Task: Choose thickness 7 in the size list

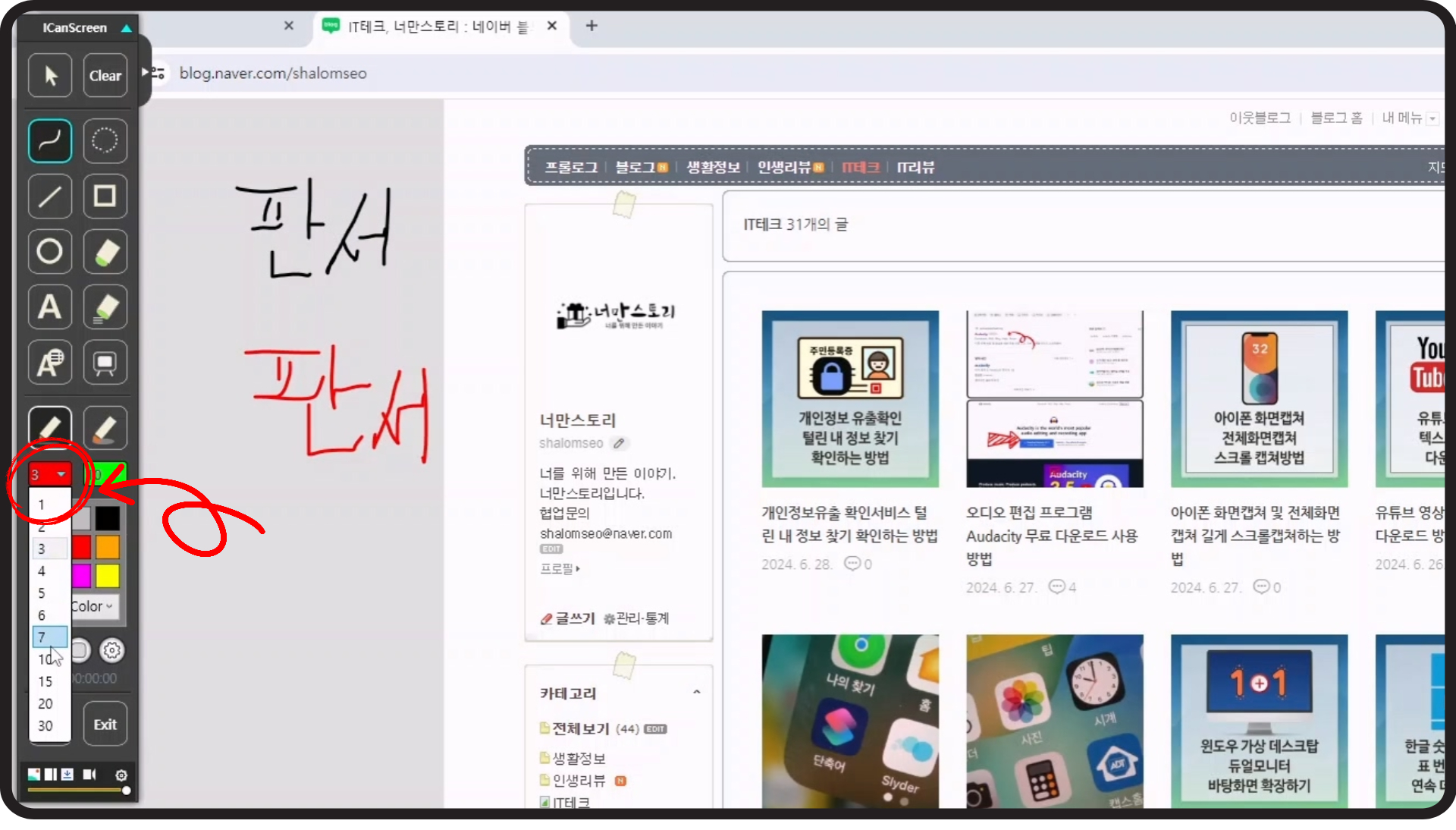Action: pyautogui.click(x=49, y=637)
